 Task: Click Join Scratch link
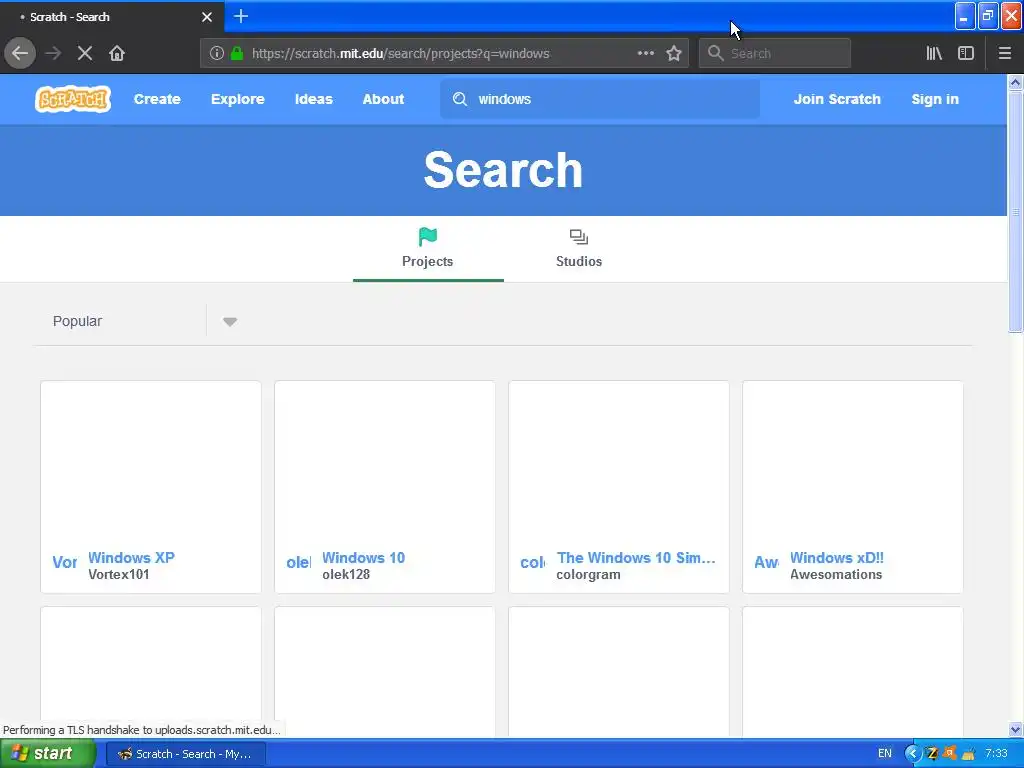tap(837, 99)
